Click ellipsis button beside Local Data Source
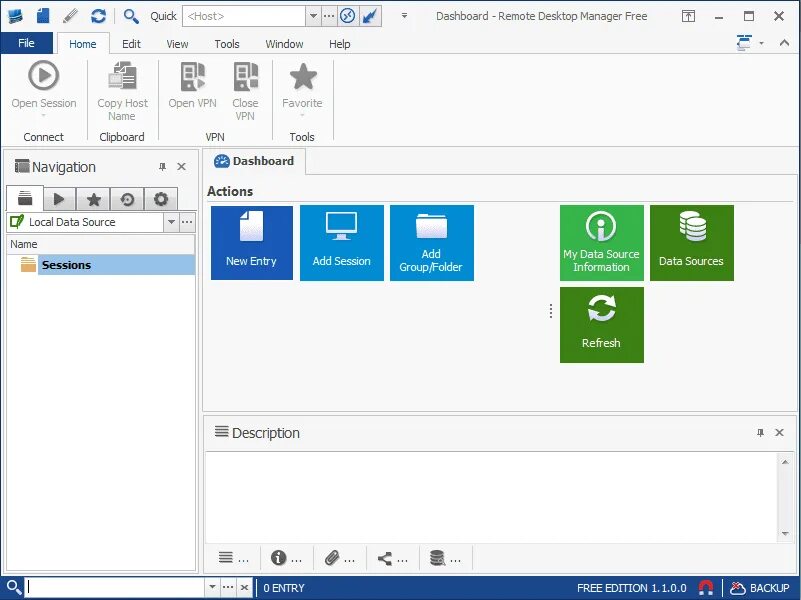The image size is (801, 600). pyautogui.click(x=187, y=222)
